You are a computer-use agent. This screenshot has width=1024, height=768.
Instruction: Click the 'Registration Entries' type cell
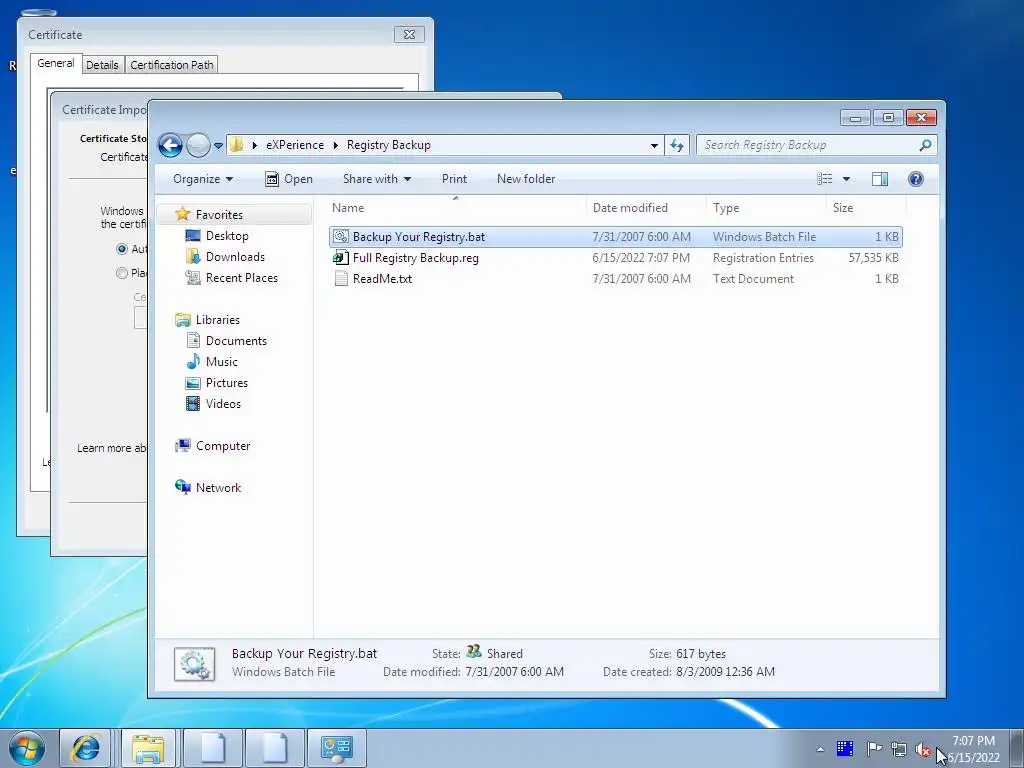763,258
